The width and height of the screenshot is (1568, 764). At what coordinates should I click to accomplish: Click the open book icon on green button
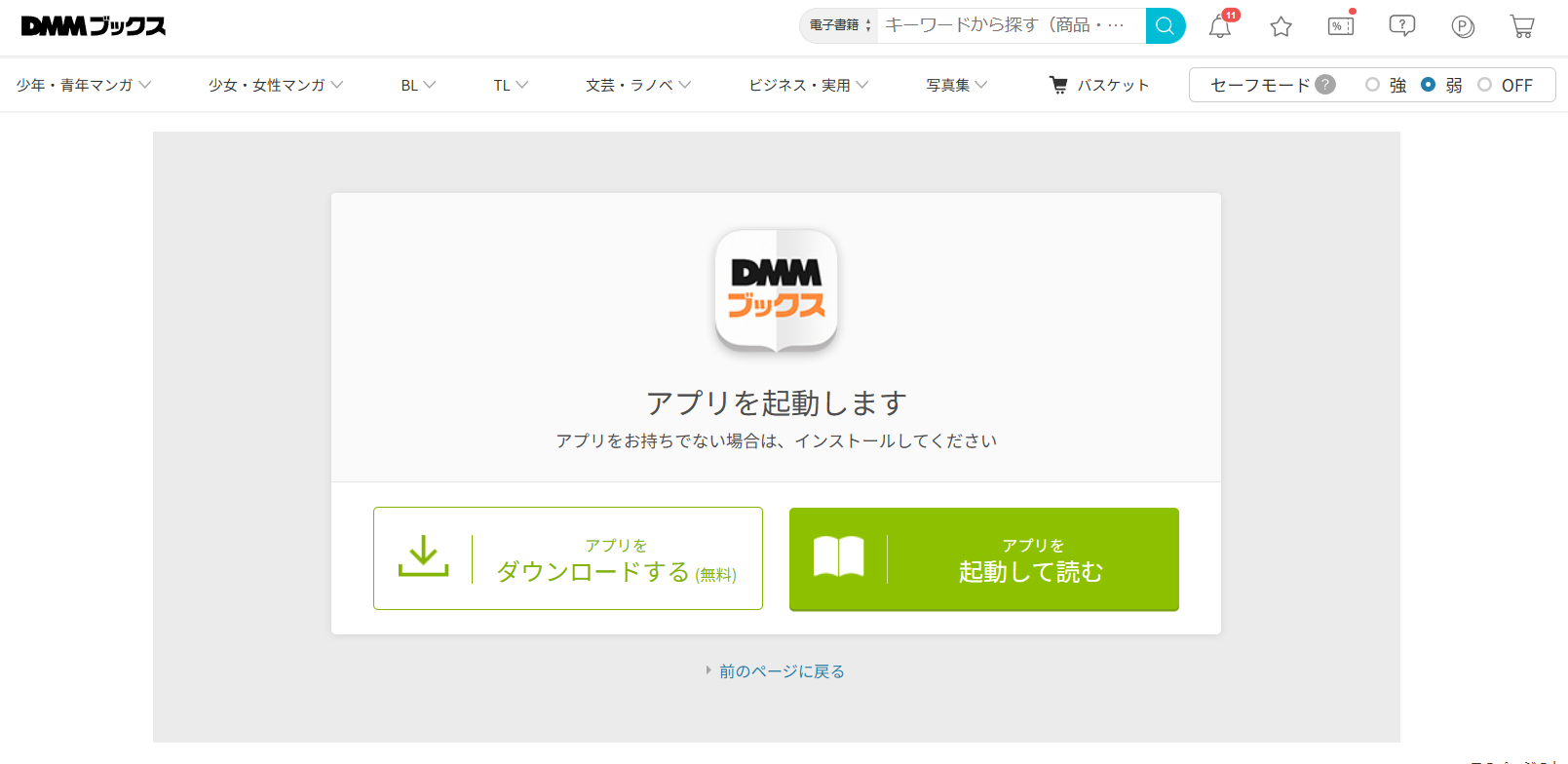point(838,557)
